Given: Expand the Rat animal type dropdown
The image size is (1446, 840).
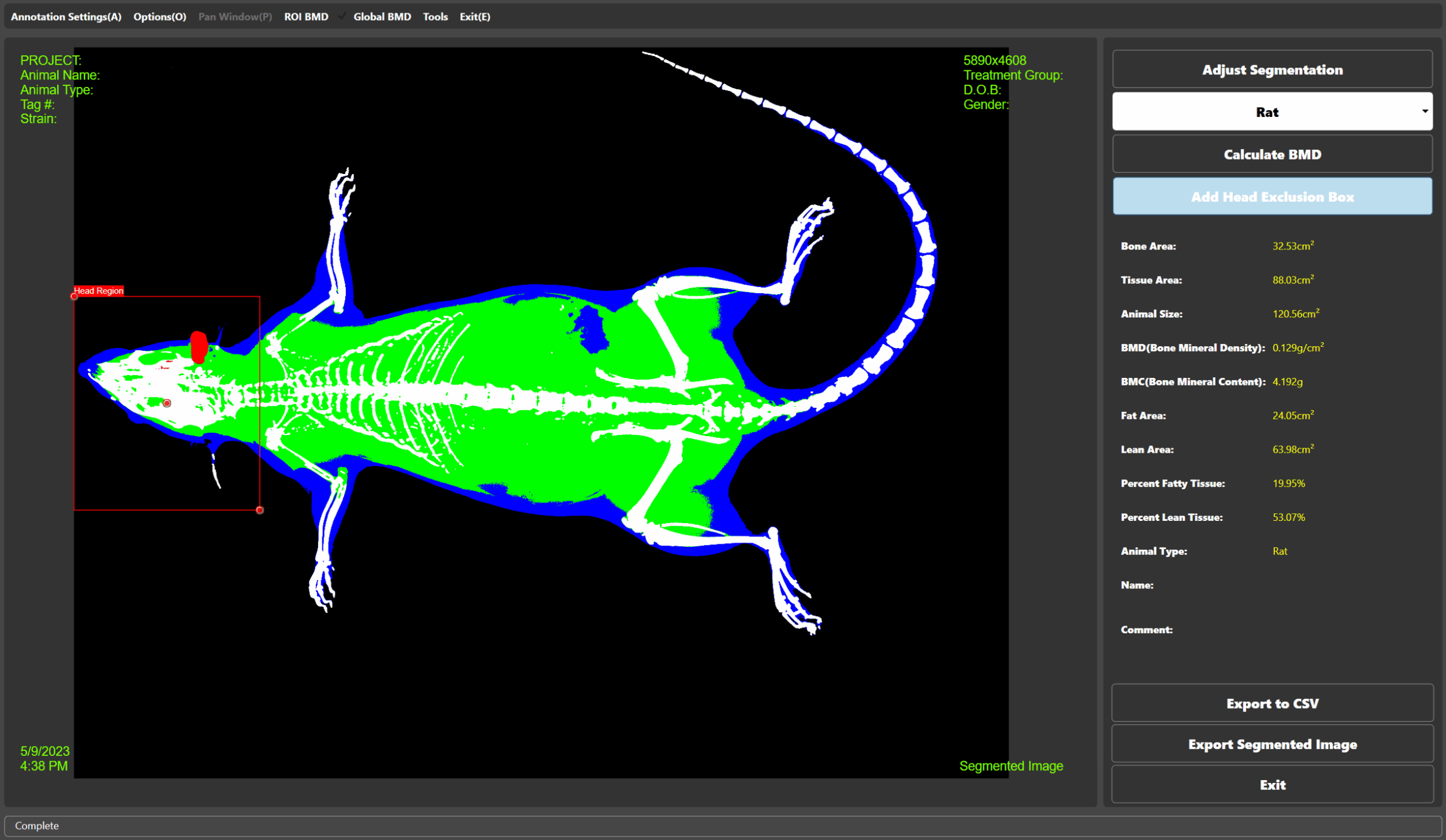Looking at the screenshot, I should 1272,112.
